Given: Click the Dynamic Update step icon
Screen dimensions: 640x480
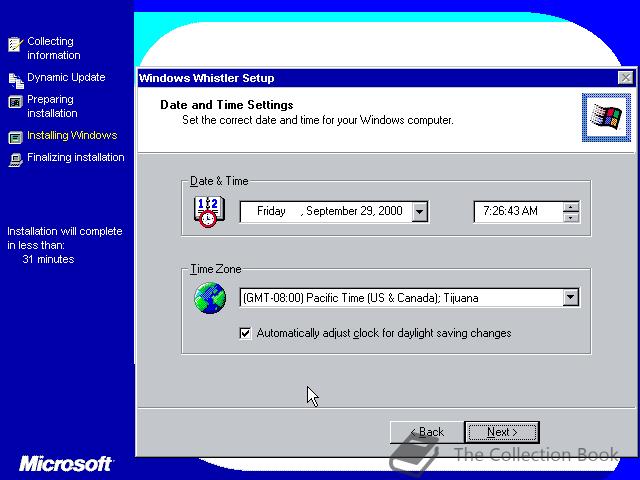Looking at the screenshot, I should tap(16, 80).
